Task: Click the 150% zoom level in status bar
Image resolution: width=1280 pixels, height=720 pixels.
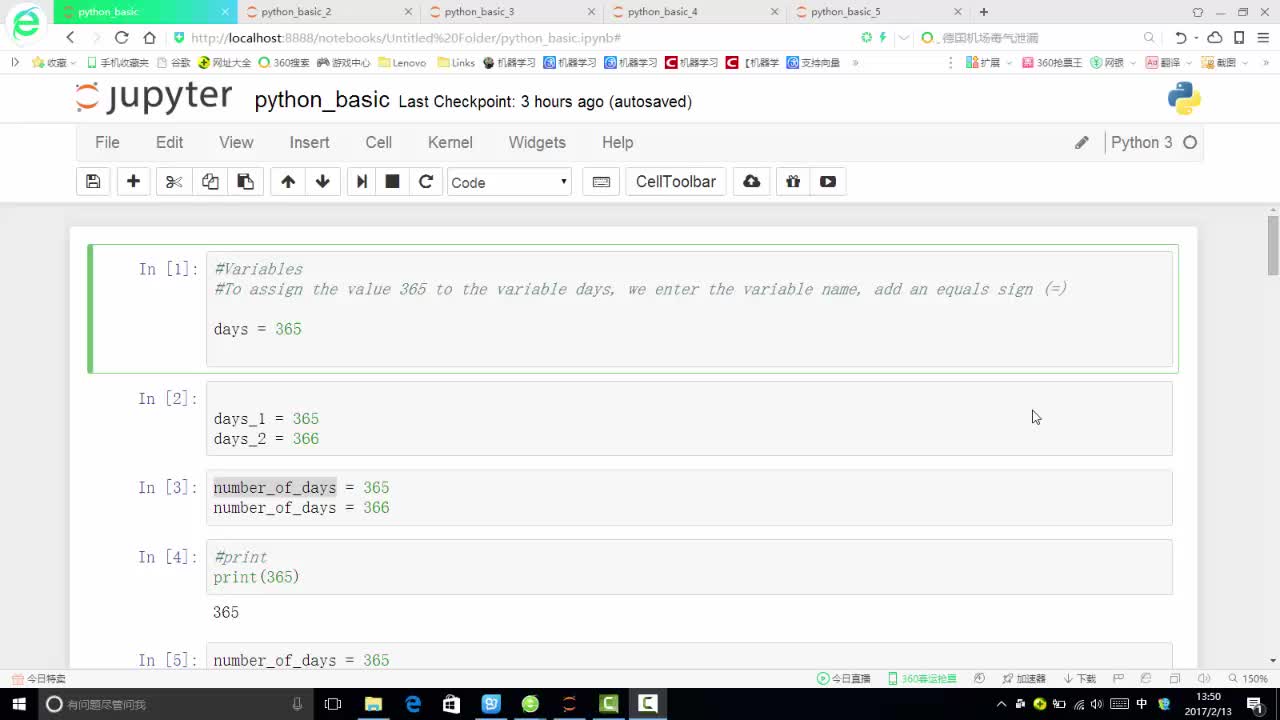Action: (x=1248, y=678)
